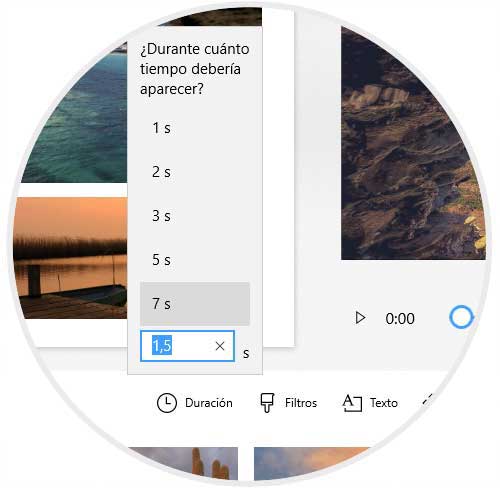The height and width of the screenshot is (488, 500).
Task: Click the custom duration input field
Action: point(187,346)
